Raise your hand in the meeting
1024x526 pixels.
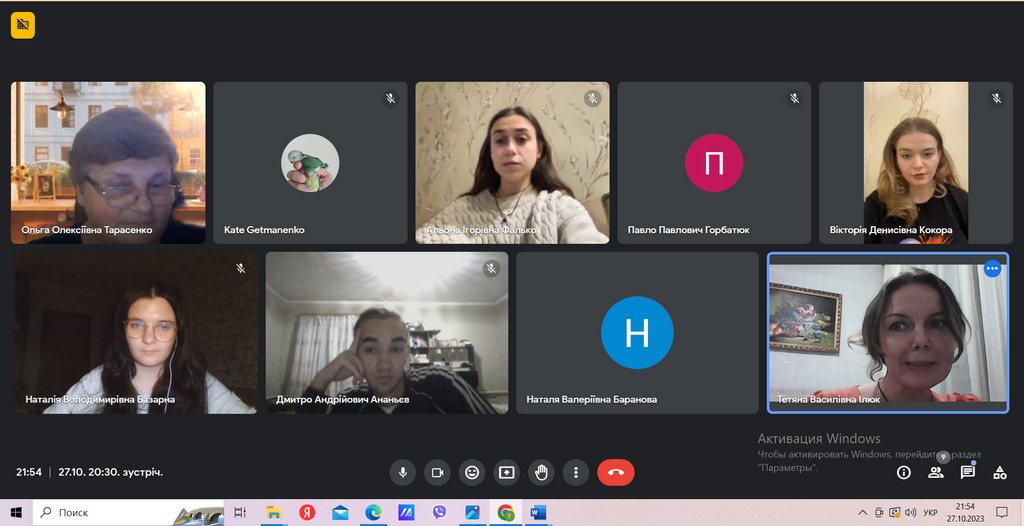click(541, 472)
